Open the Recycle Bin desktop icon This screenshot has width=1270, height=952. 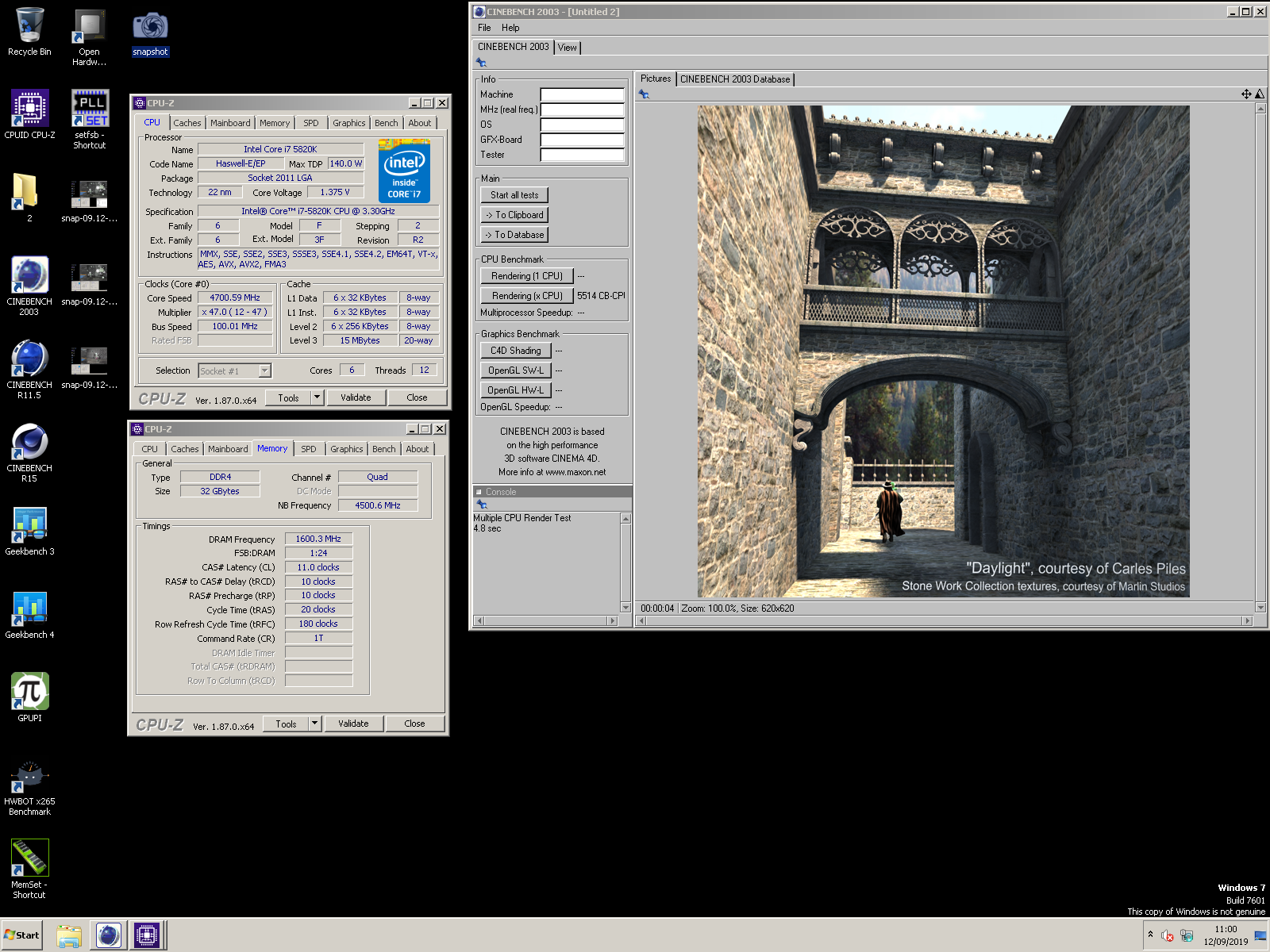point(29,32)
